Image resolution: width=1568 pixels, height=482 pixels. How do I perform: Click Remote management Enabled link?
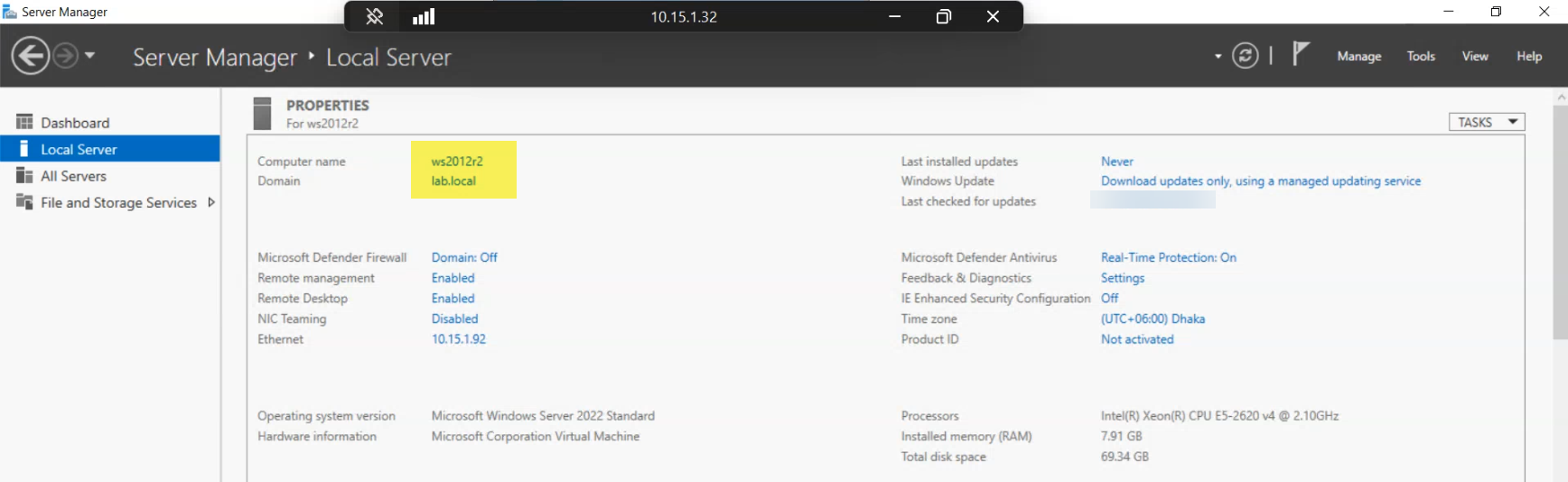tap(453, 278)
